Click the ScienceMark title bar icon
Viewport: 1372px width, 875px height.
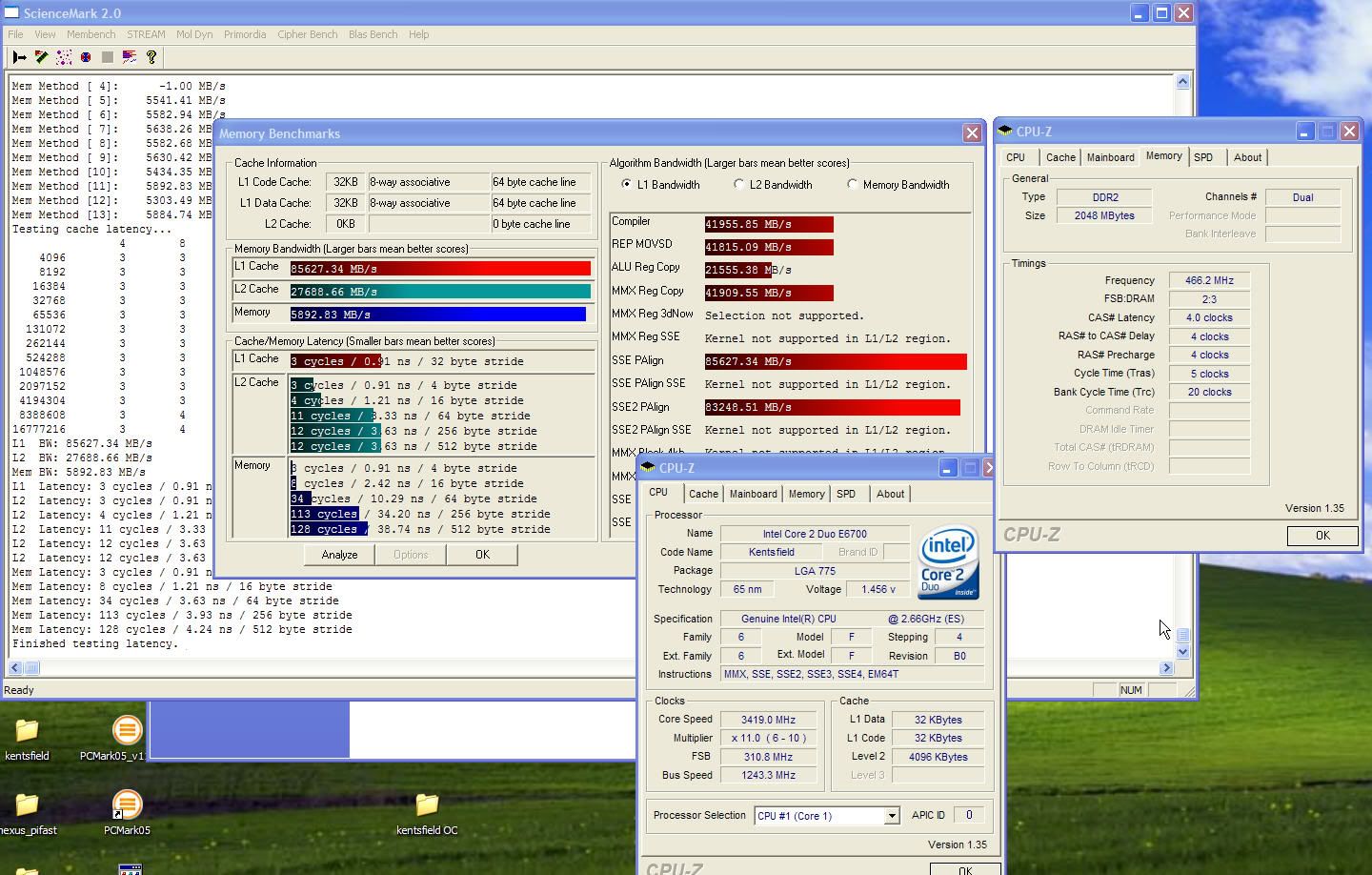(x=11, y=13)
